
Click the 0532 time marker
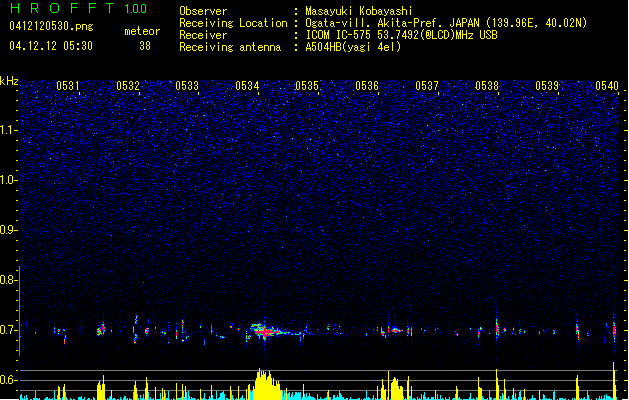coord(128,86)
